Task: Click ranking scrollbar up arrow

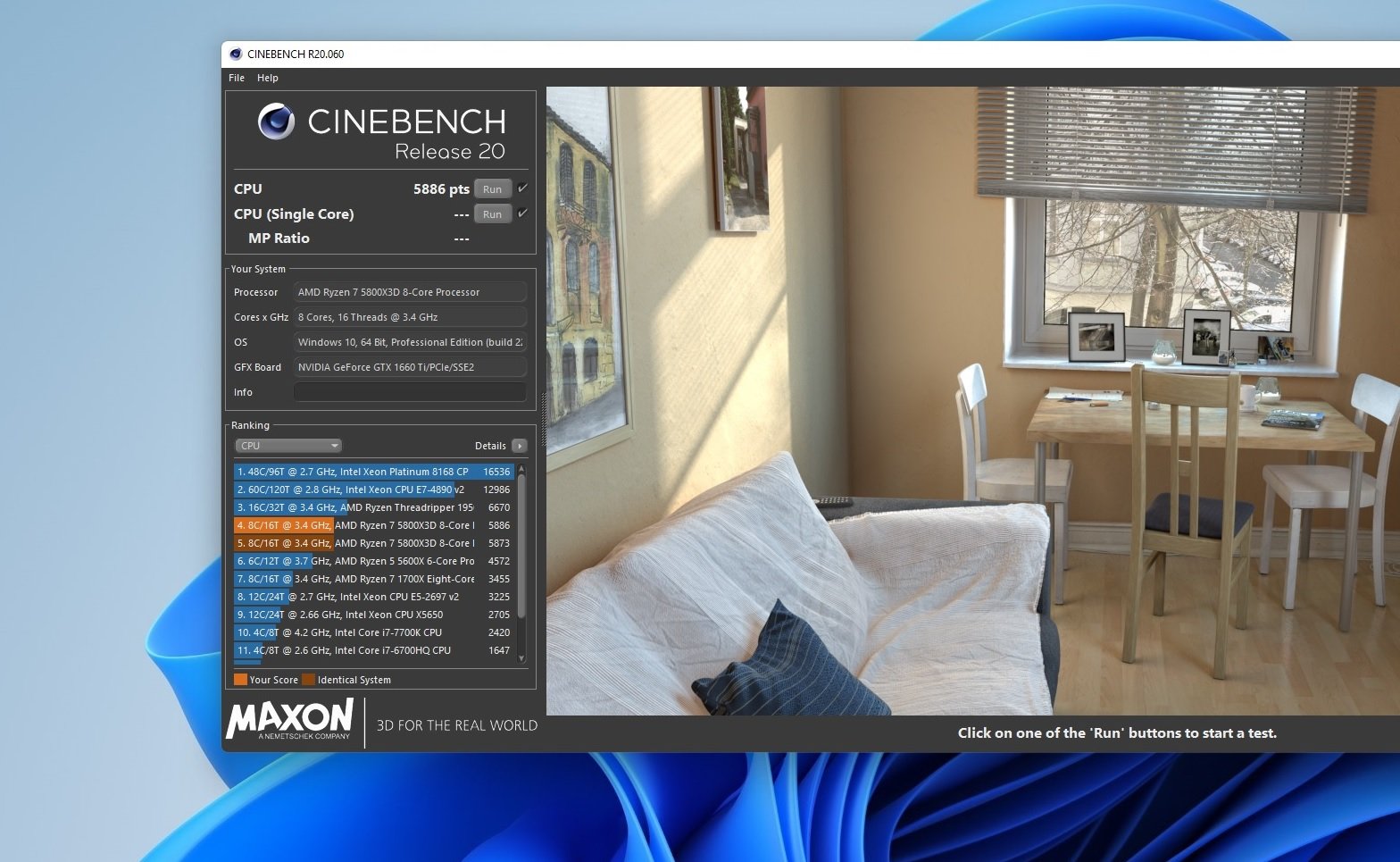Action: click(521, 468)
